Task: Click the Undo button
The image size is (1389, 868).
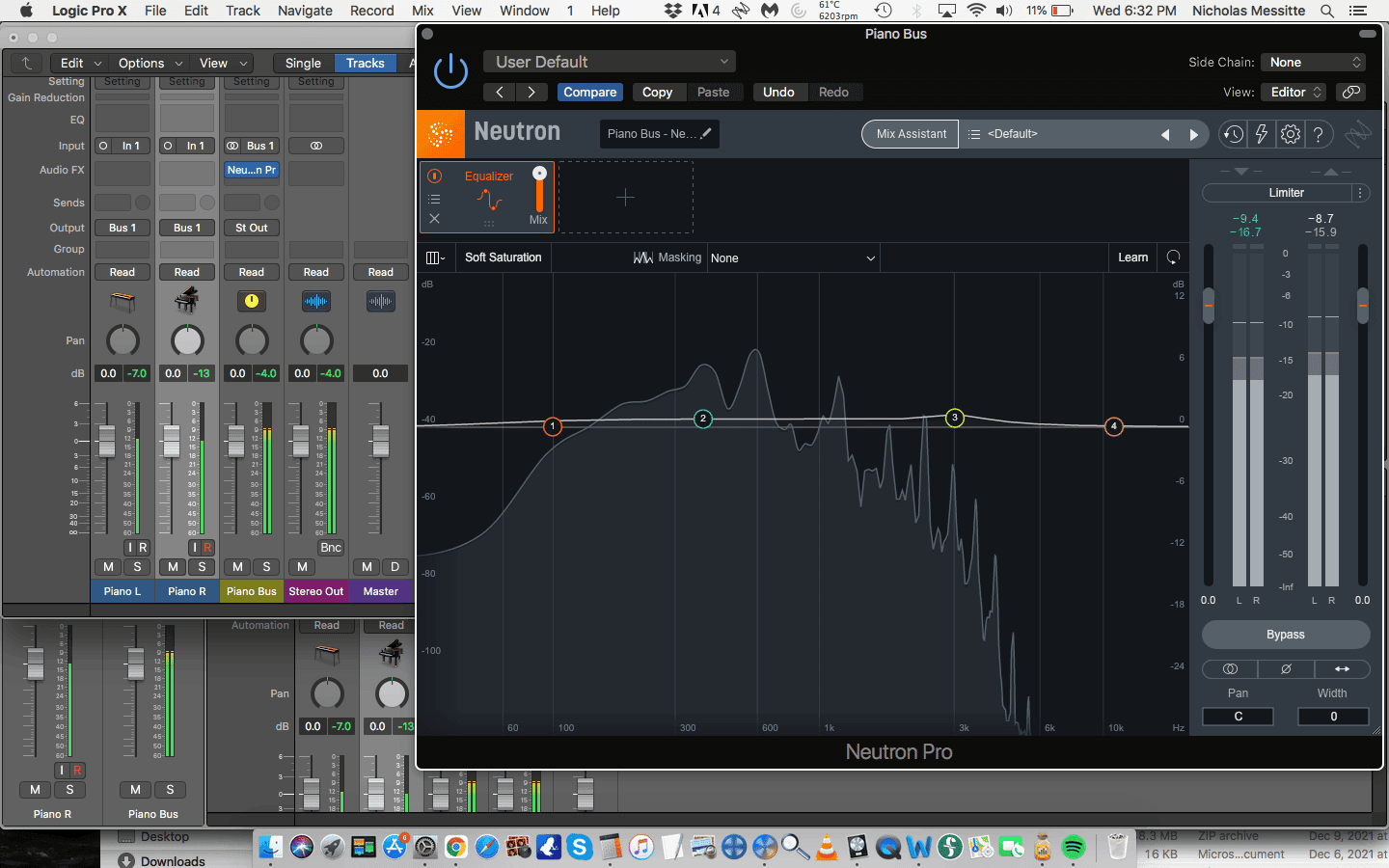Action: (778, 93)
